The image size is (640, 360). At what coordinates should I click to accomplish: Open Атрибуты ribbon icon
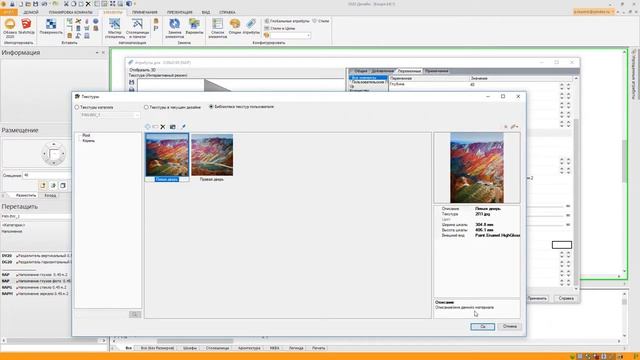[251, 27]
